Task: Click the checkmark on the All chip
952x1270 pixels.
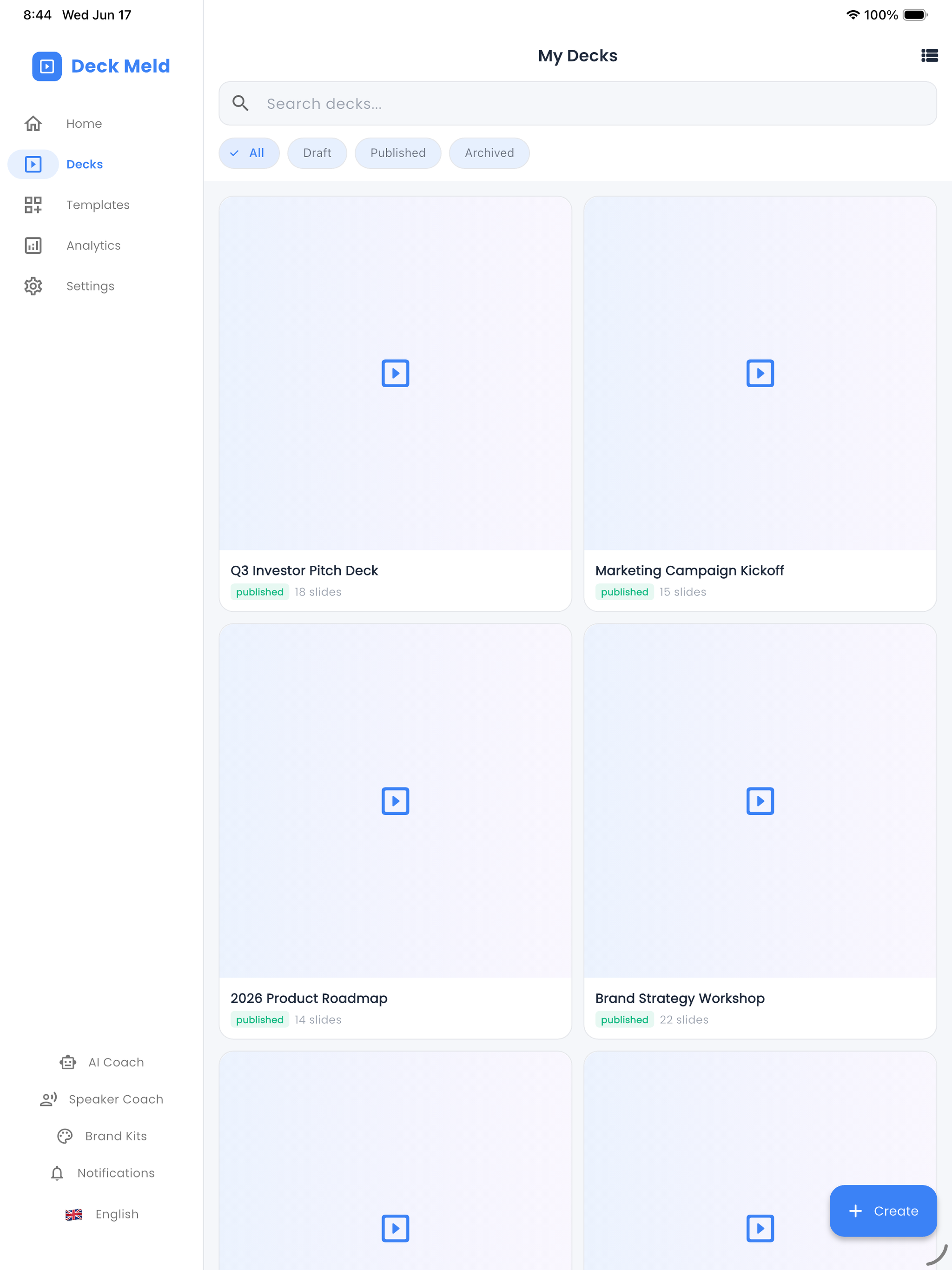Action: click(234, 153)
